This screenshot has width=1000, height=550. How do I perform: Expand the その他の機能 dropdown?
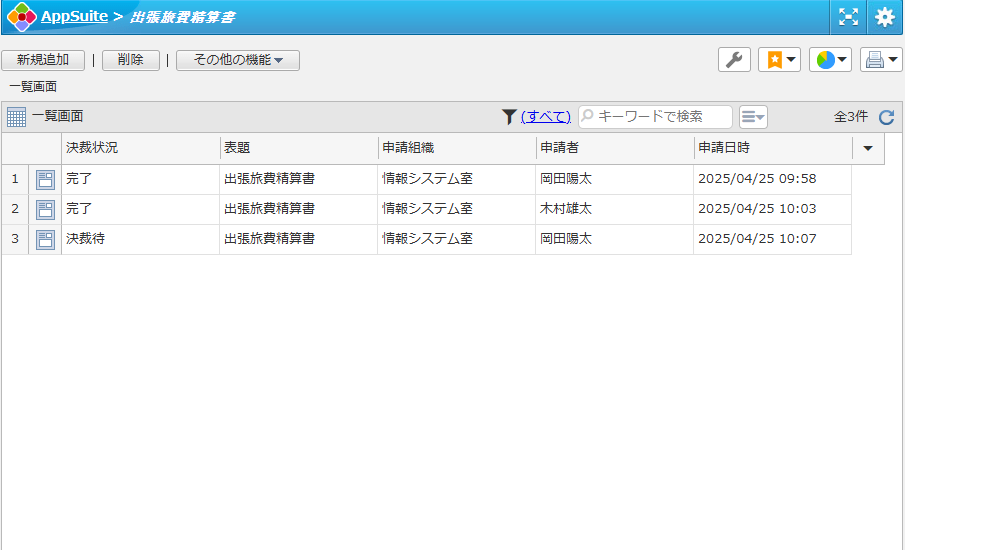coord(238,60)
